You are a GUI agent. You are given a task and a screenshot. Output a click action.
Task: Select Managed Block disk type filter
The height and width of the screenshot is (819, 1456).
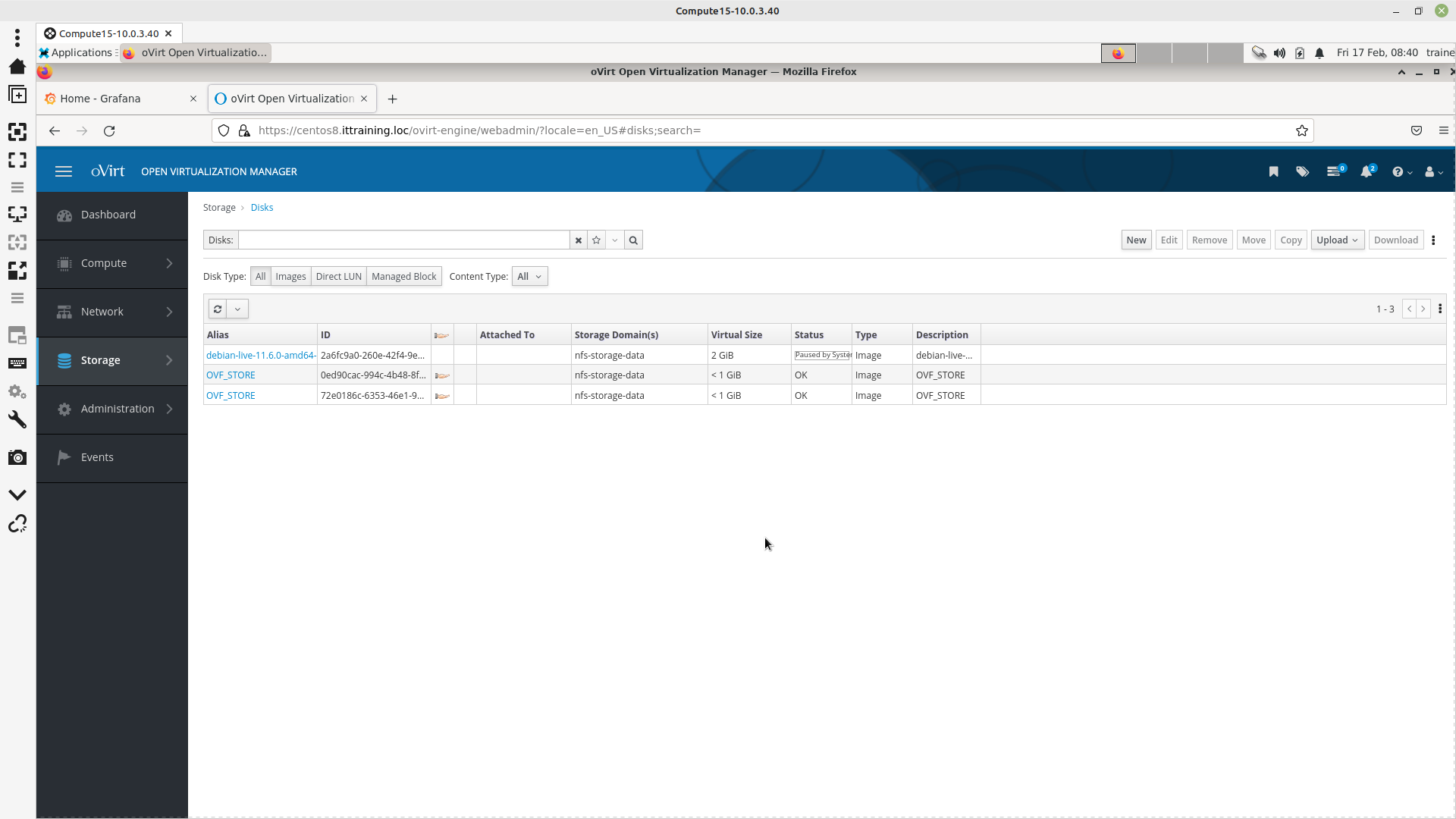tap(403, 277)
